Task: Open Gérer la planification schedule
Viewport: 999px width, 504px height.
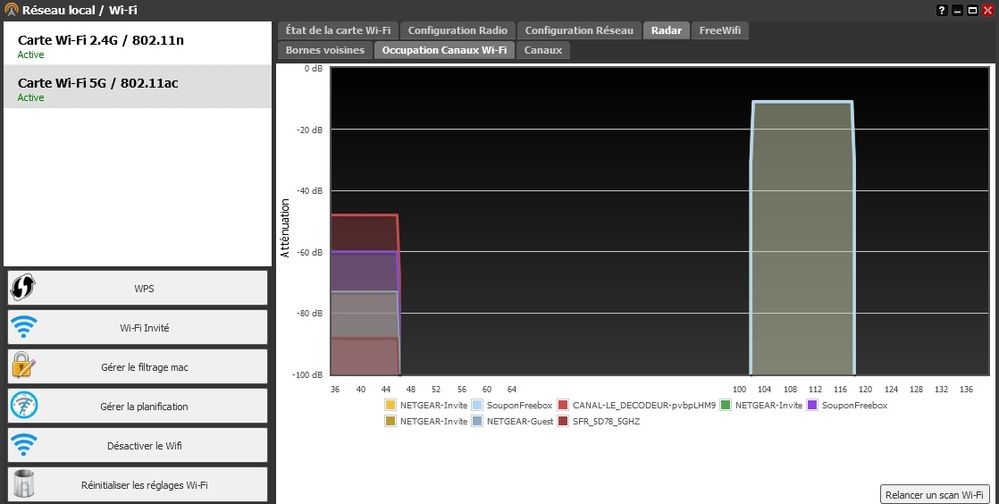Action: tap(138, 406)
